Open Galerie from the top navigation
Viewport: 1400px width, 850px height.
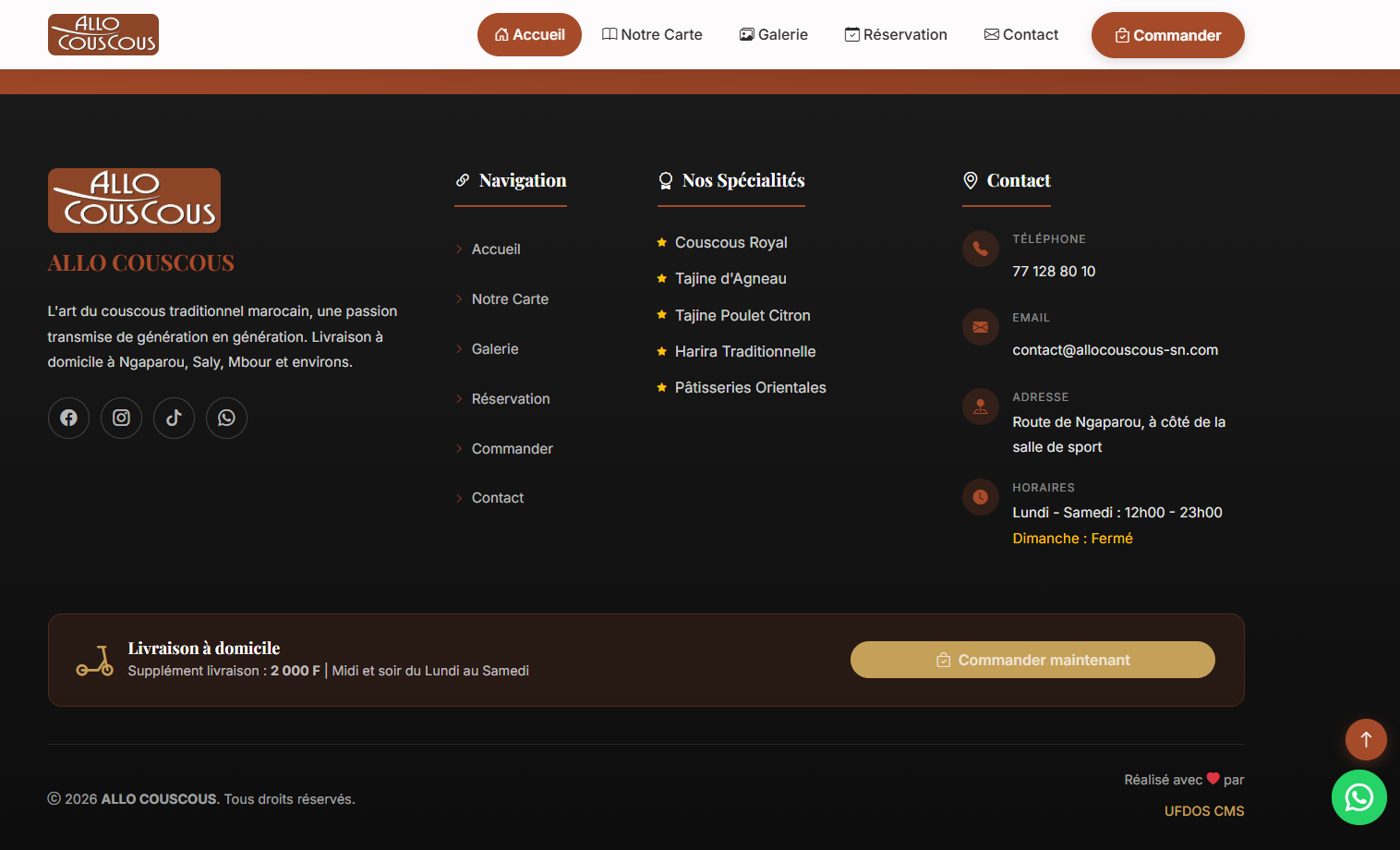tap(774, 35)
